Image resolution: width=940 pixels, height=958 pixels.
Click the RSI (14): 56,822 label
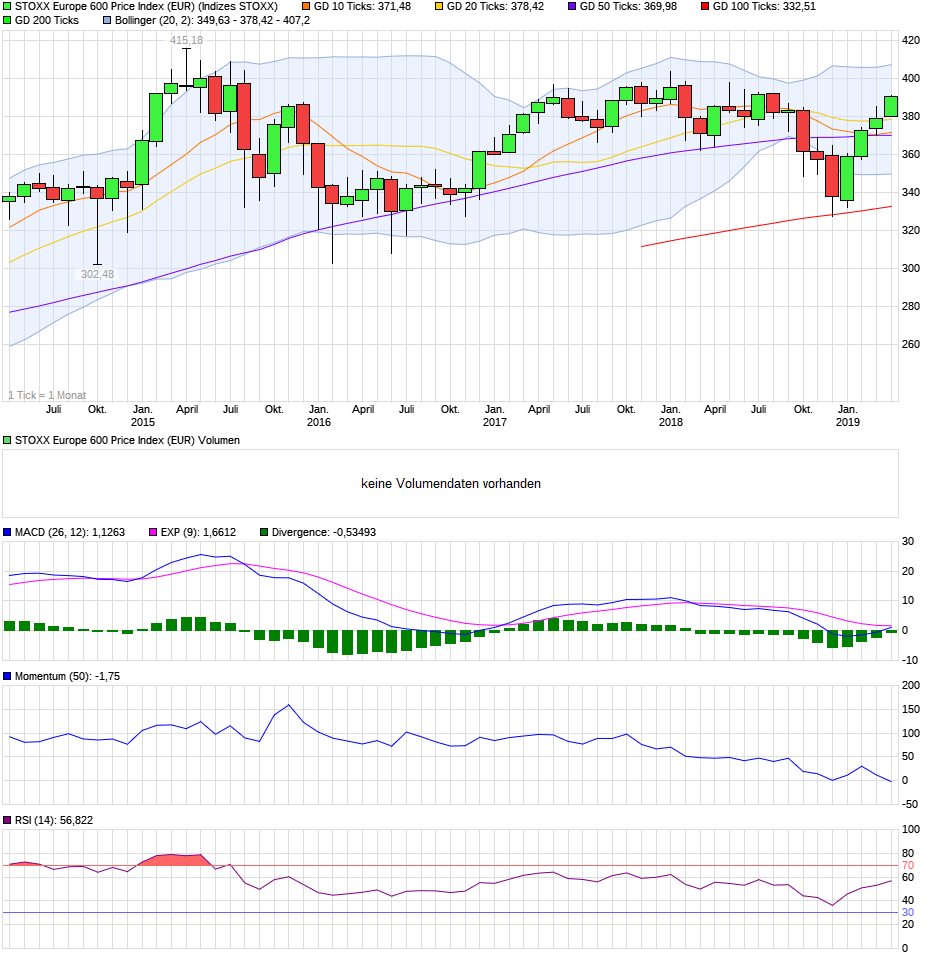pyautogui.click(x=54, y=821)
